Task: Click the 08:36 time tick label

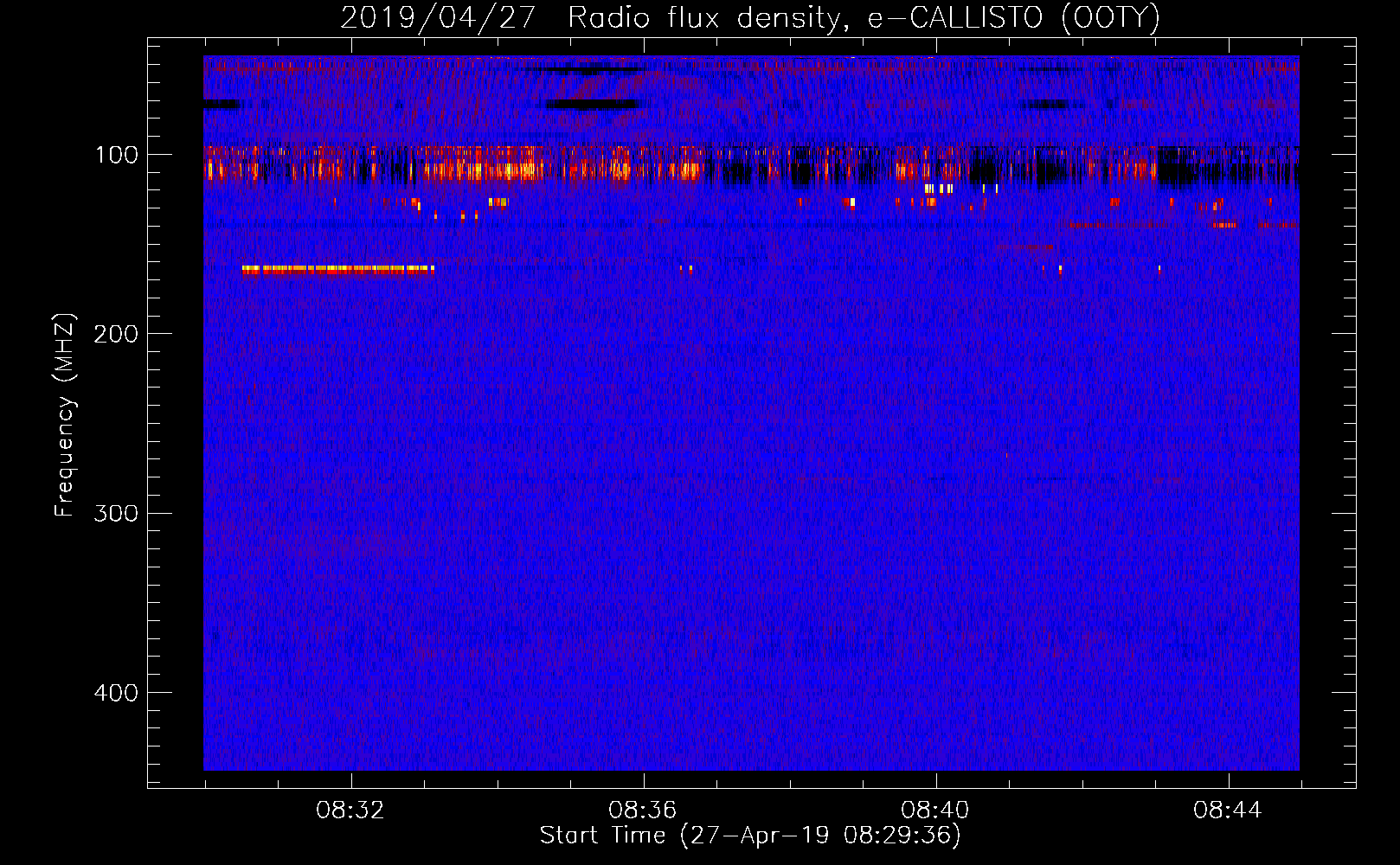Action: (x=643, y=811)
